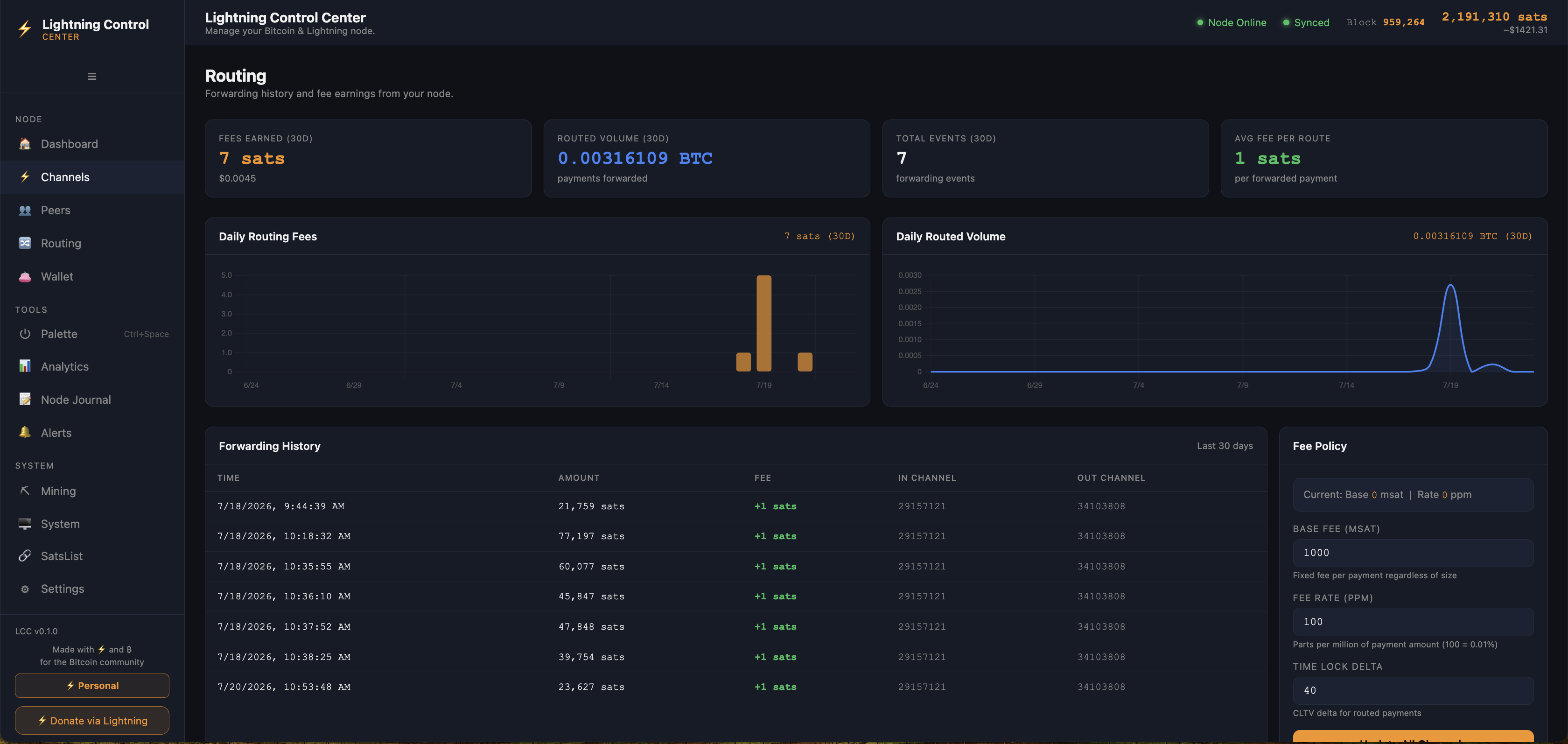This screenshot has width=1568, height=744.
Task: Click the 39,754 sats amount
Action: click(x=592, y=657)
